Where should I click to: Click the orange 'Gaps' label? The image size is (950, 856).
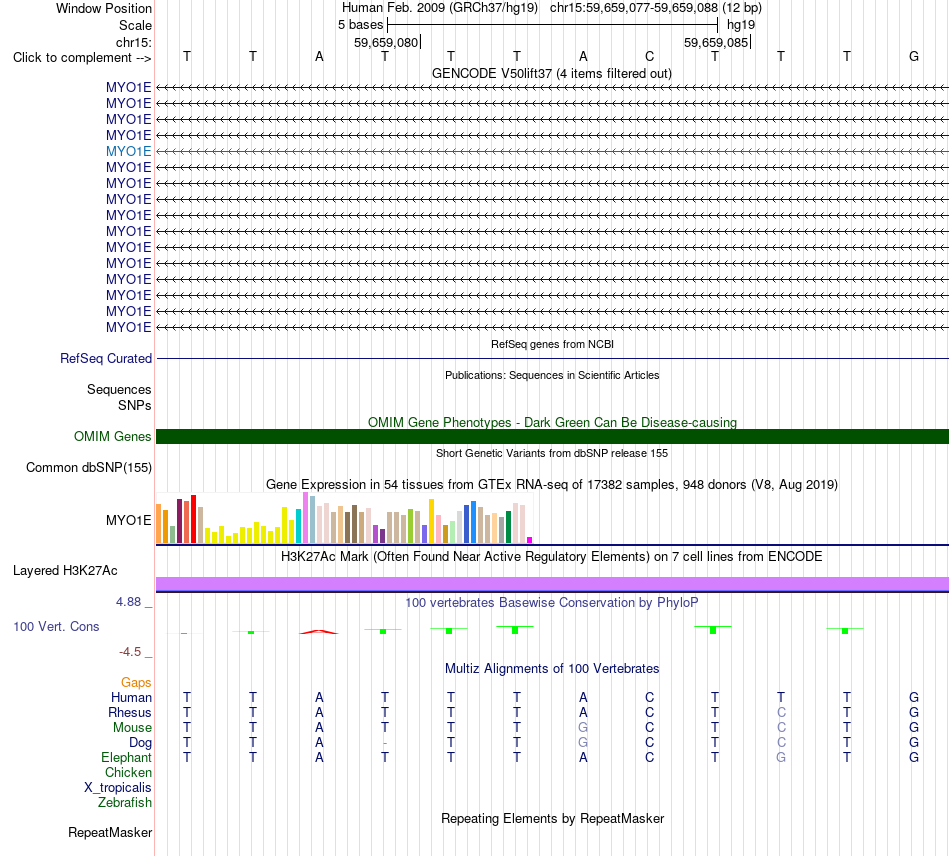136,683
